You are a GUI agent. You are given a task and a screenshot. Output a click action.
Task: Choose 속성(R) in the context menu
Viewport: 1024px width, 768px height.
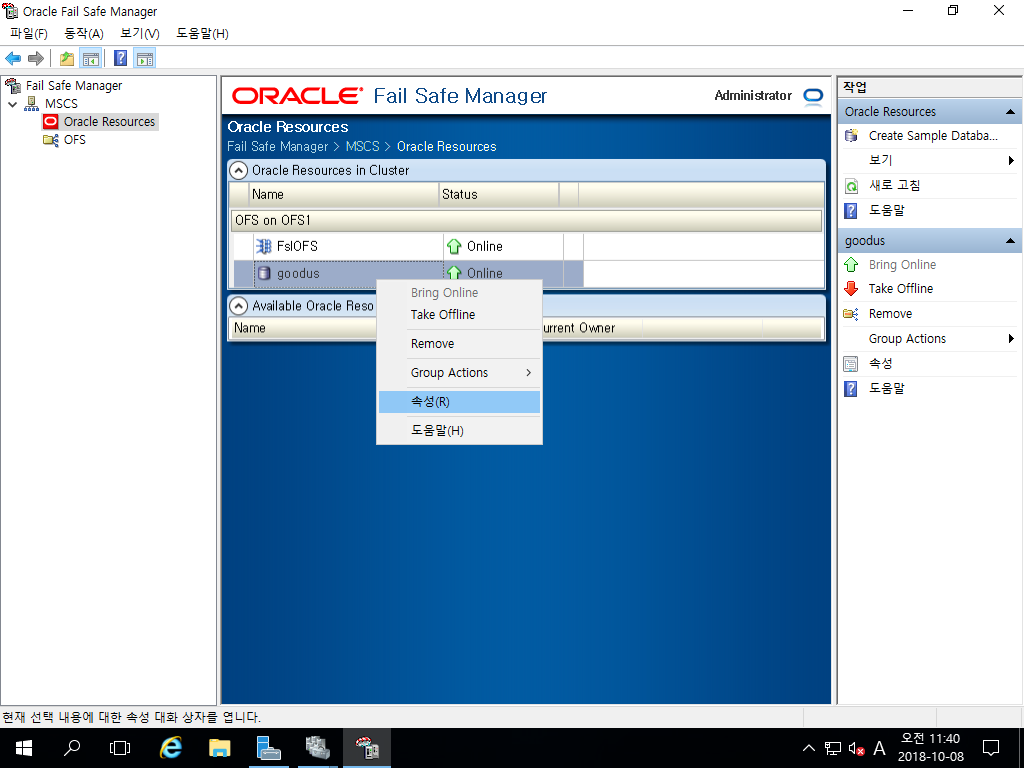pyautogui.click(x=459, y=402)
